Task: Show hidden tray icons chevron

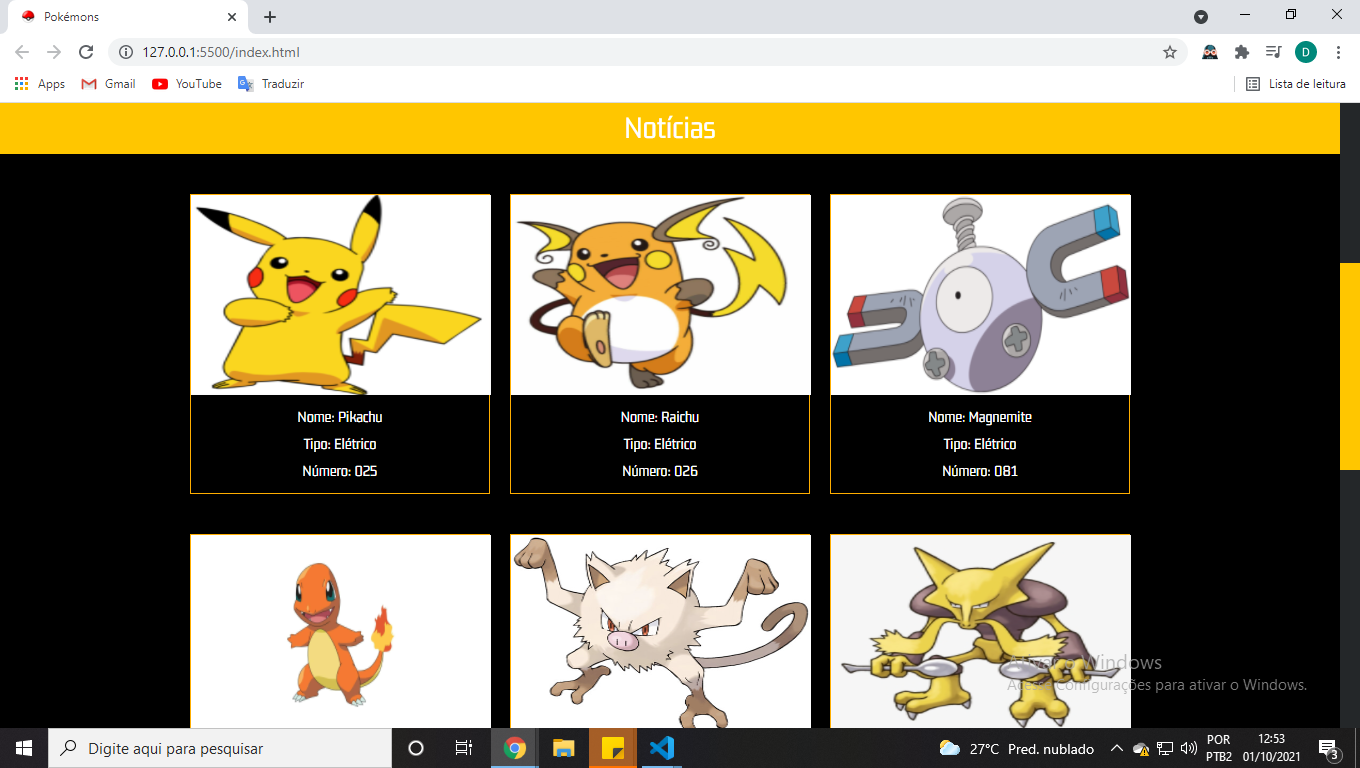Action: pyautogui.click(x=1116, y=748)
